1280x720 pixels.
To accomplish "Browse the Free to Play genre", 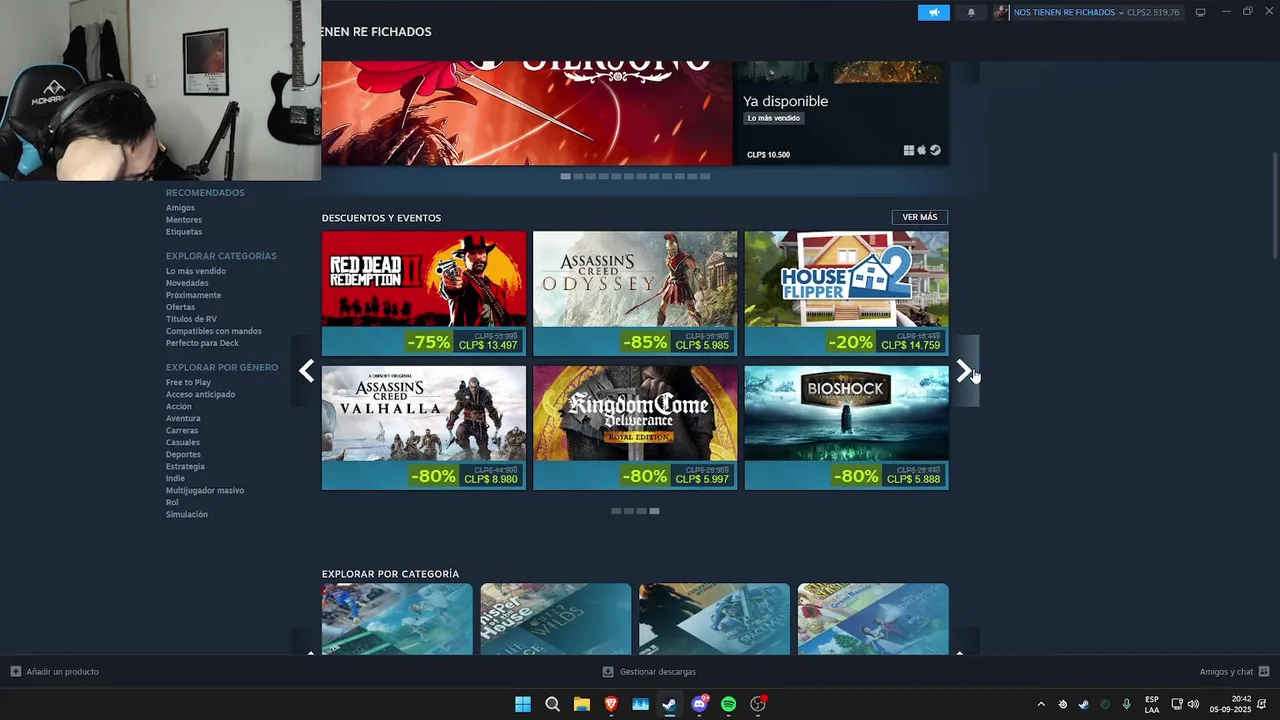I will (x=188, y=382).
